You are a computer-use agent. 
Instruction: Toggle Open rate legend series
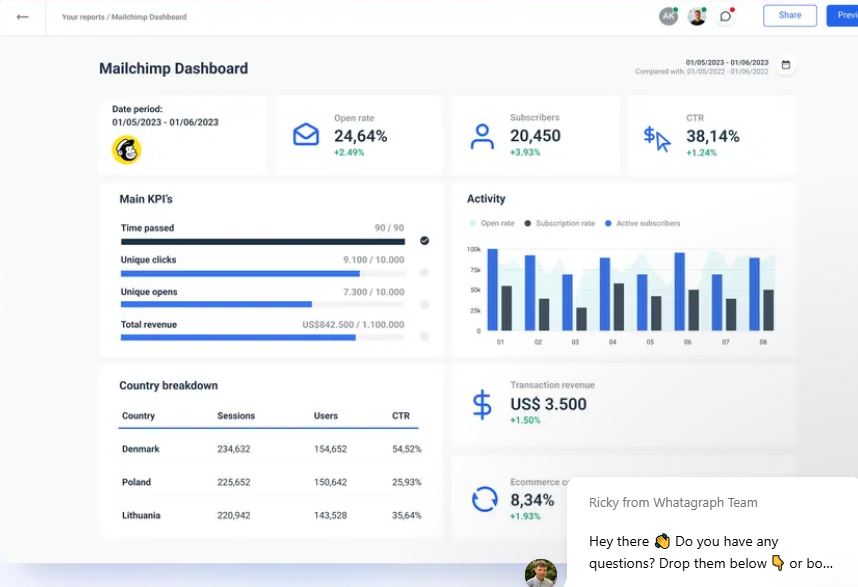coord(492,223)
